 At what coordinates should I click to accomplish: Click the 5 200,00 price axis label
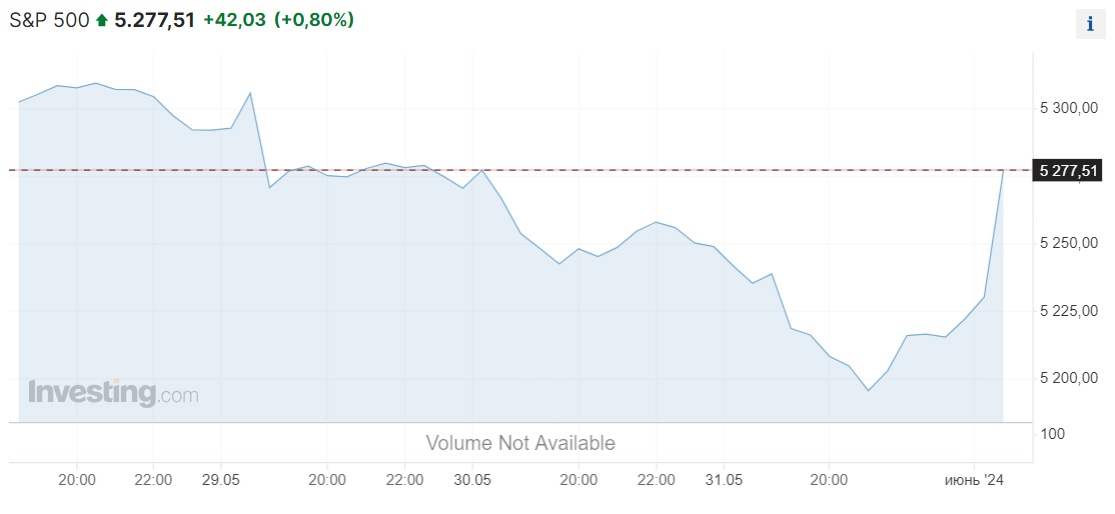click(1069, 378)
